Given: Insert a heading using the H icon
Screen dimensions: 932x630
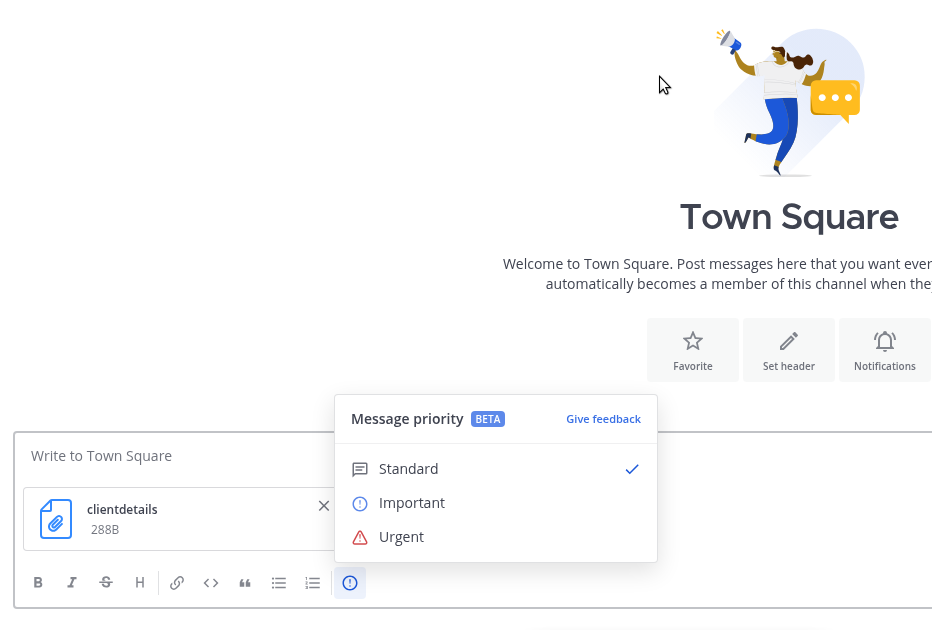Looking at the screenshot, I should 140,582.
